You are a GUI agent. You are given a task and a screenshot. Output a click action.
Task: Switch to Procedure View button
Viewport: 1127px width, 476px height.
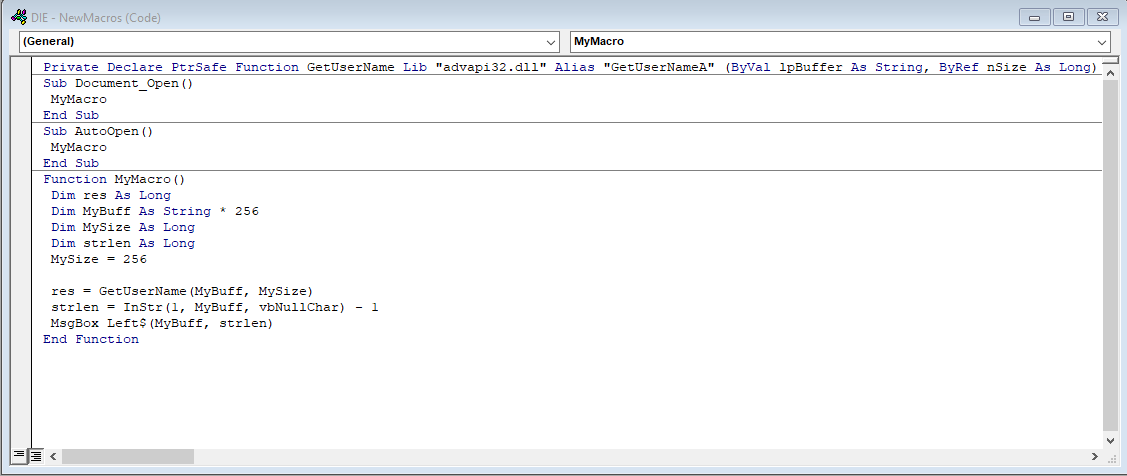(x=19, y=456)
